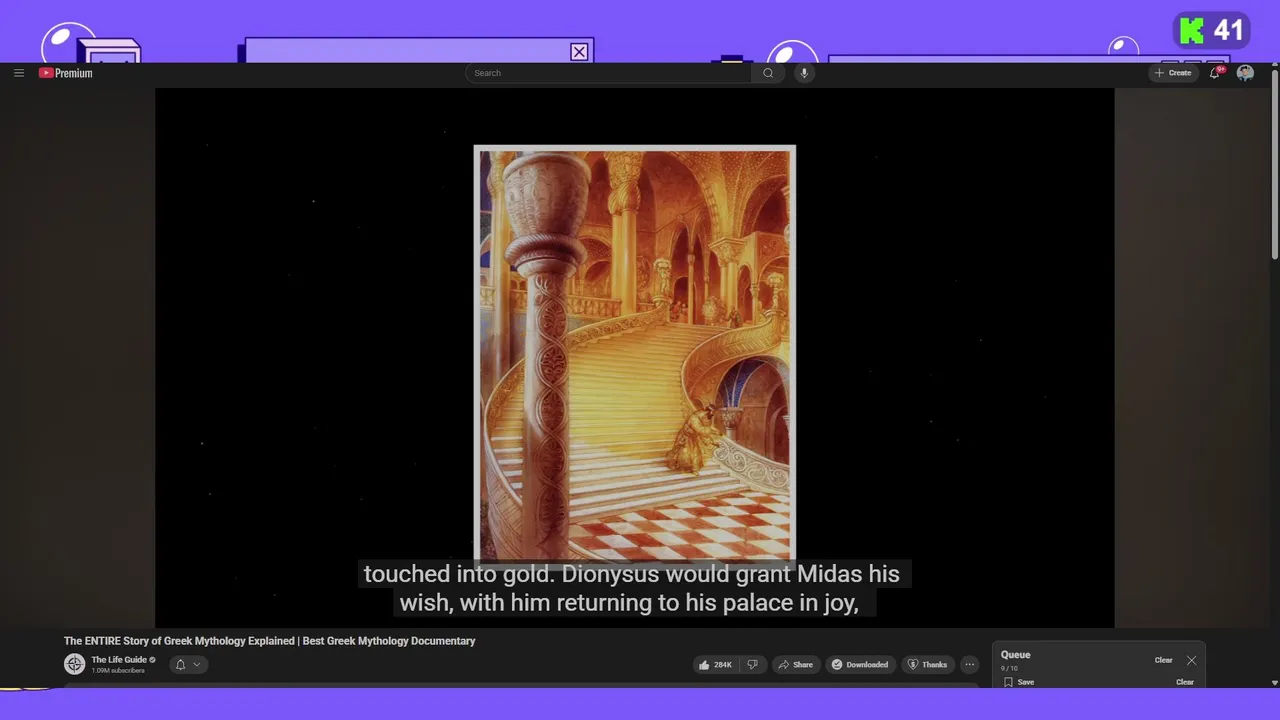Viewport: 1280px width, 720px height.
Task: Open The Life Guide channel avatar
Action: (74, 664)
